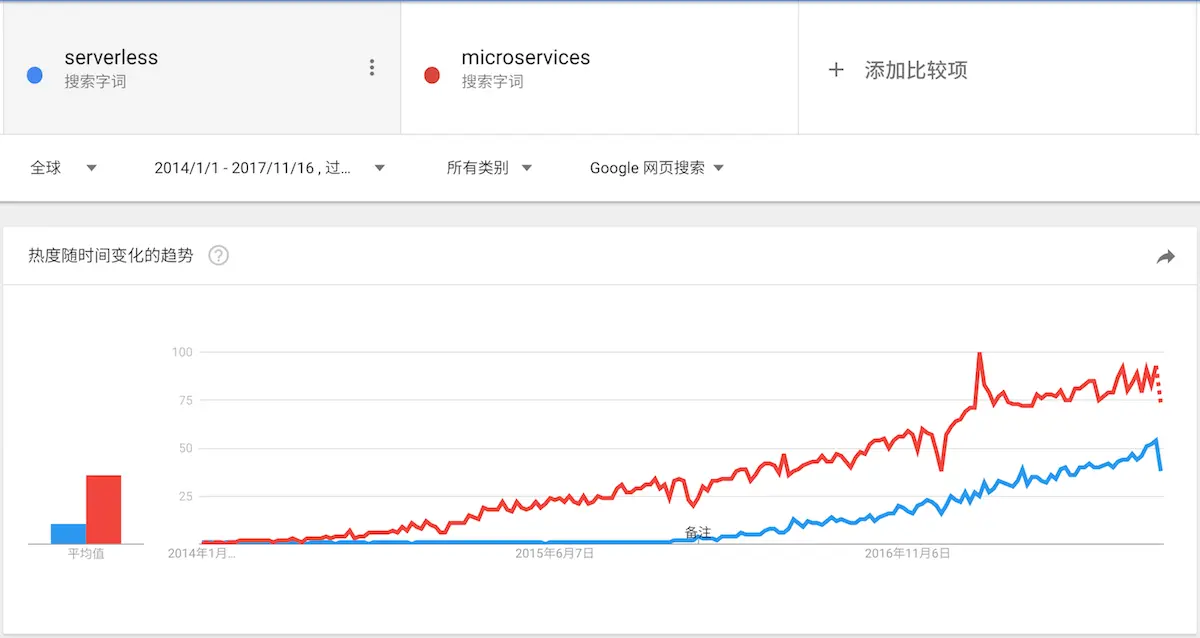
Task: Click the 热度随时间变化的趋势 heading
Action: [112, 256]
